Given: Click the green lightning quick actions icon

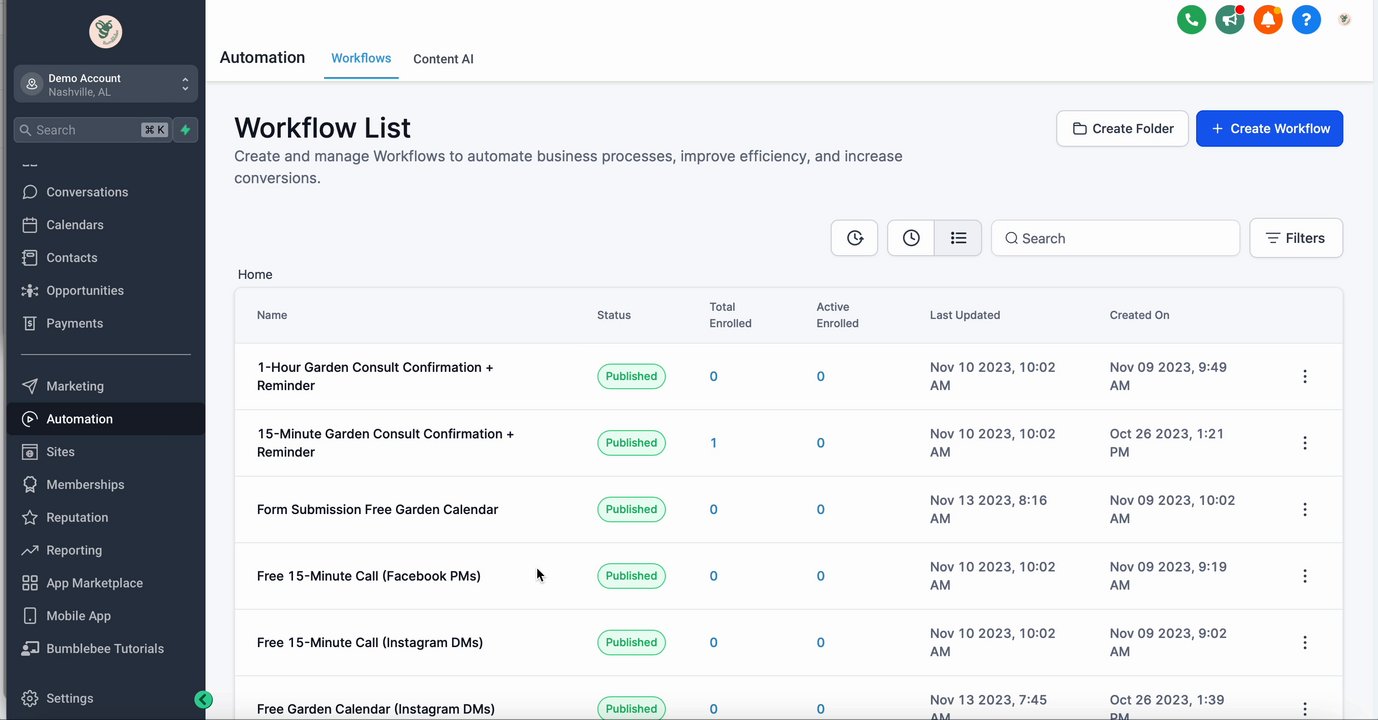Looking at the screenshot, I should coord(185,130).
